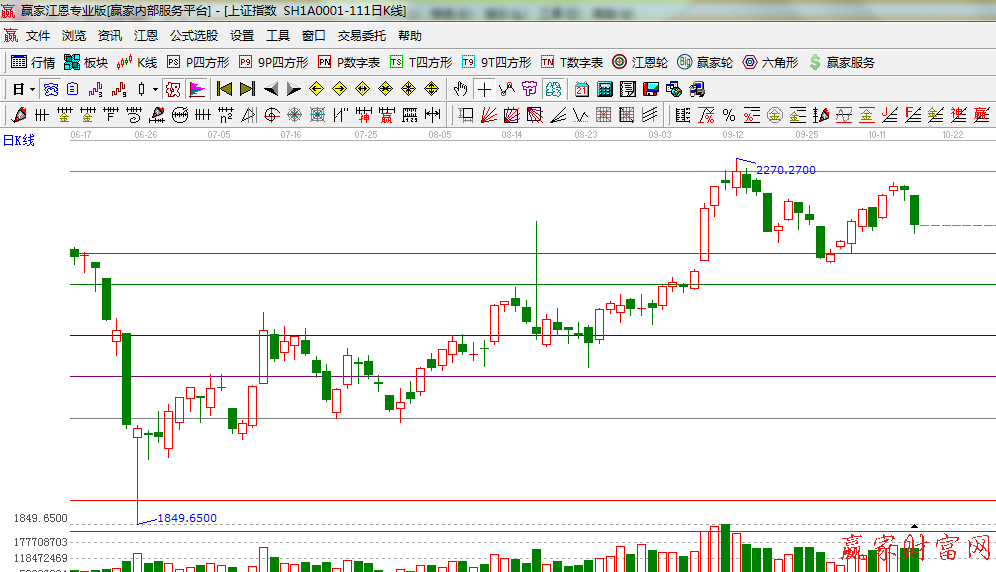Open the 行情 quotes view
The height and width of the screenshot is (572, 996).
point(33,62)
